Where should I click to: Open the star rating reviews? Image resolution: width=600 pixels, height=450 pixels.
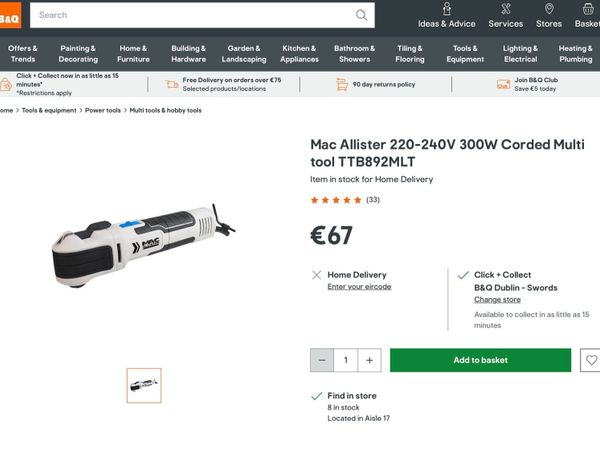(345, 200)
